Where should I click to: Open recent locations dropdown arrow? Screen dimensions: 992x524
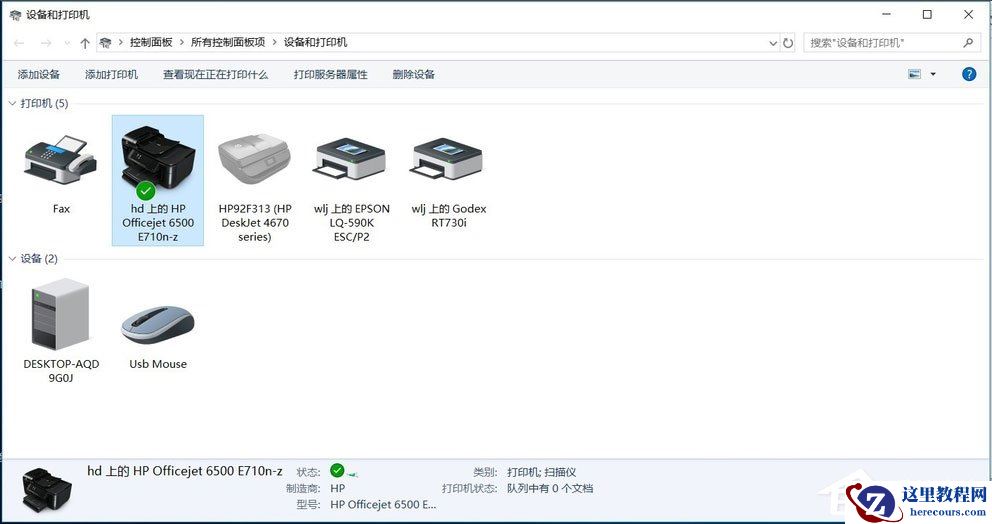[x=67, y=43]
